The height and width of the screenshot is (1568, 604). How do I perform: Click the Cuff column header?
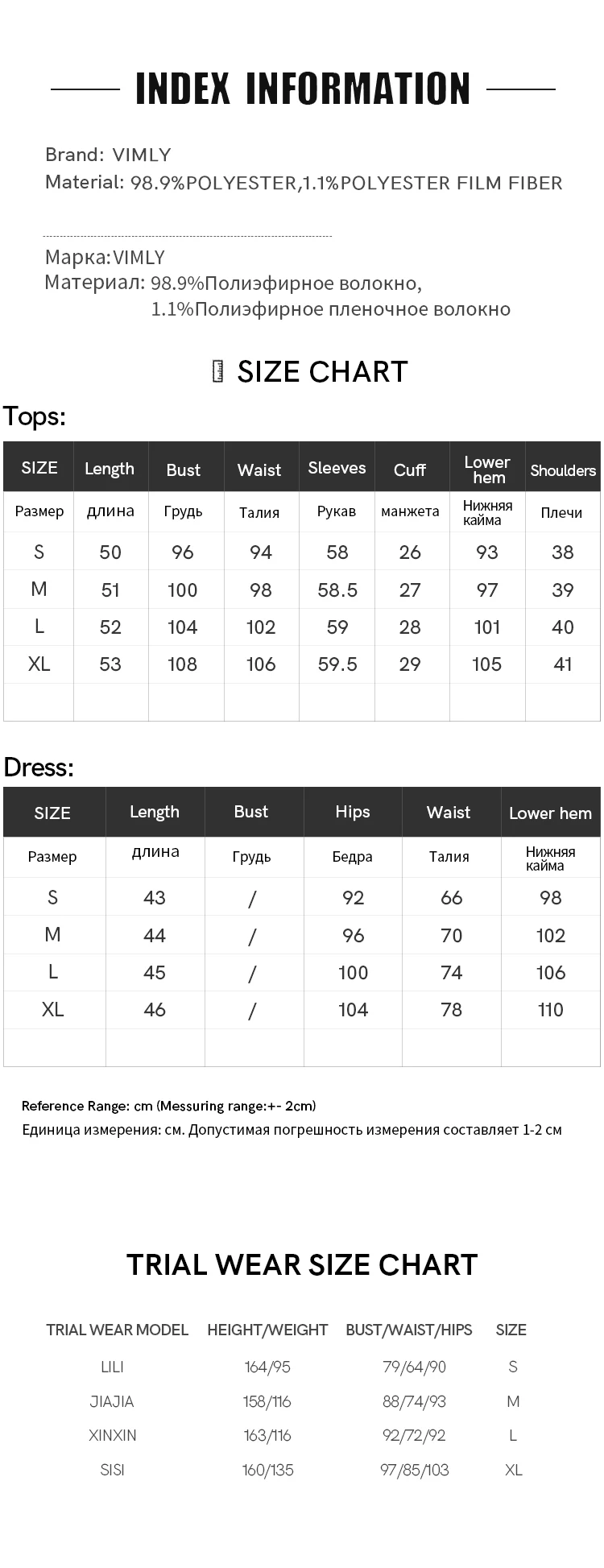[410, 470]
